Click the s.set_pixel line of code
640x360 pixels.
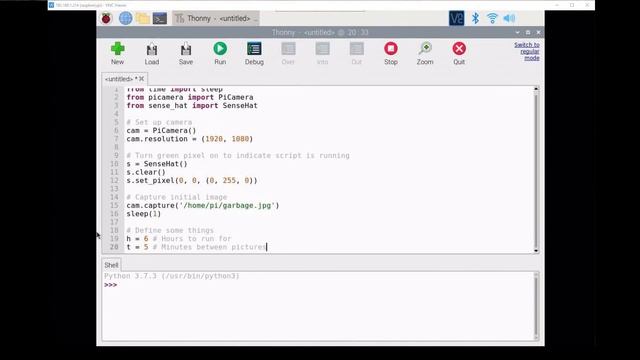[x=192, y=180]
